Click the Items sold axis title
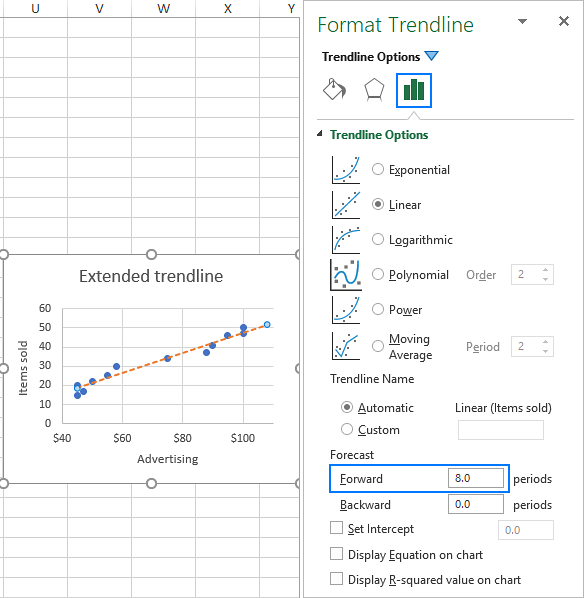 coord(23,368)
